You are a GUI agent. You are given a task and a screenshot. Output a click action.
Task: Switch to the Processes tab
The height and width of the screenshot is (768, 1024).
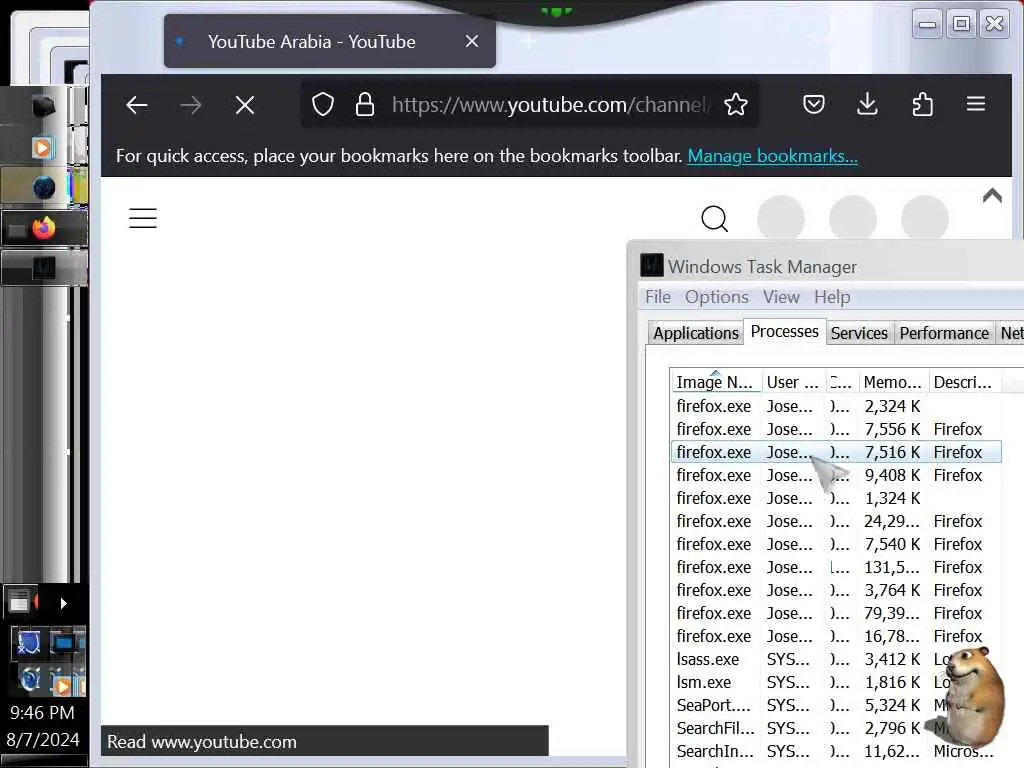pos(784,332)
